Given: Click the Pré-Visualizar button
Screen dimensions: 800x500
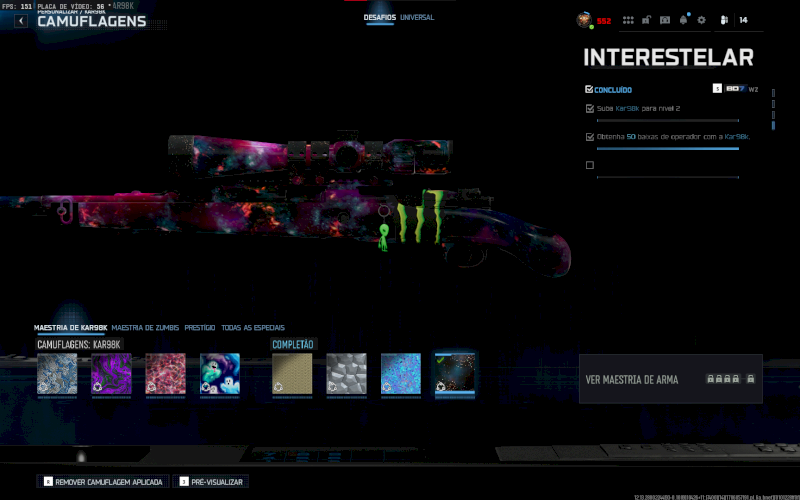Looking at the screenshot, I should pos(211,482).
